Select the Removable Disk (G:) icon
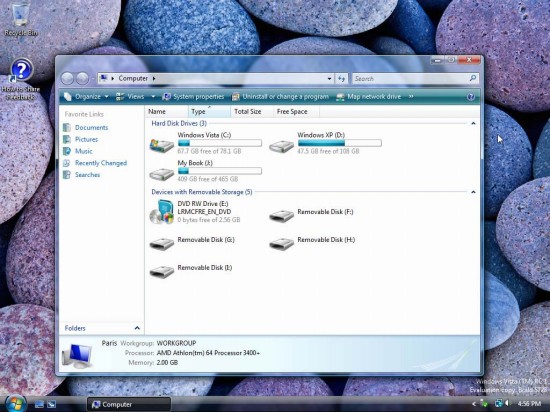550x412 pixels. click(162, 243)
